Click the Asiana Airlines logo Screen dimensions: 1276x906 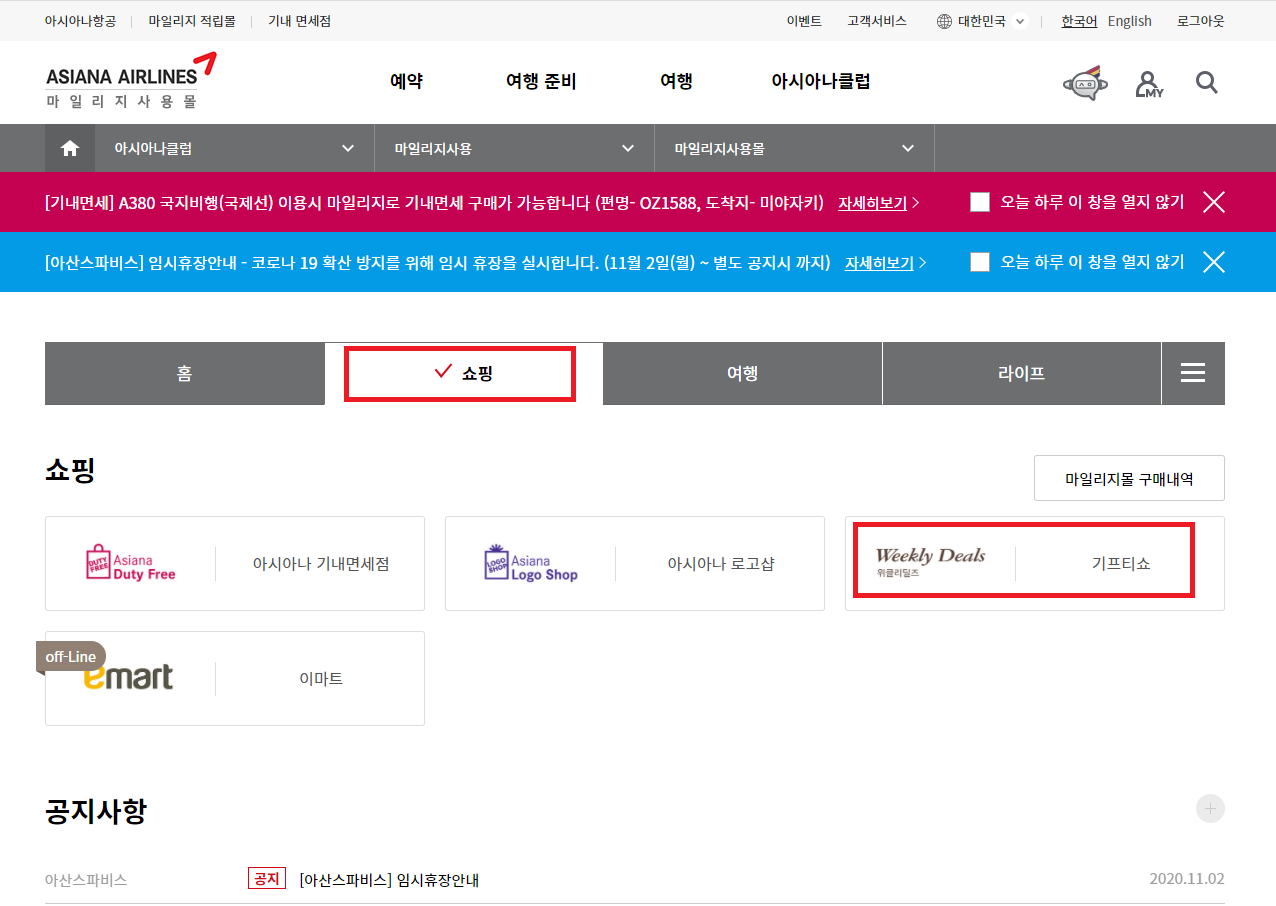[x=131, y=80]
